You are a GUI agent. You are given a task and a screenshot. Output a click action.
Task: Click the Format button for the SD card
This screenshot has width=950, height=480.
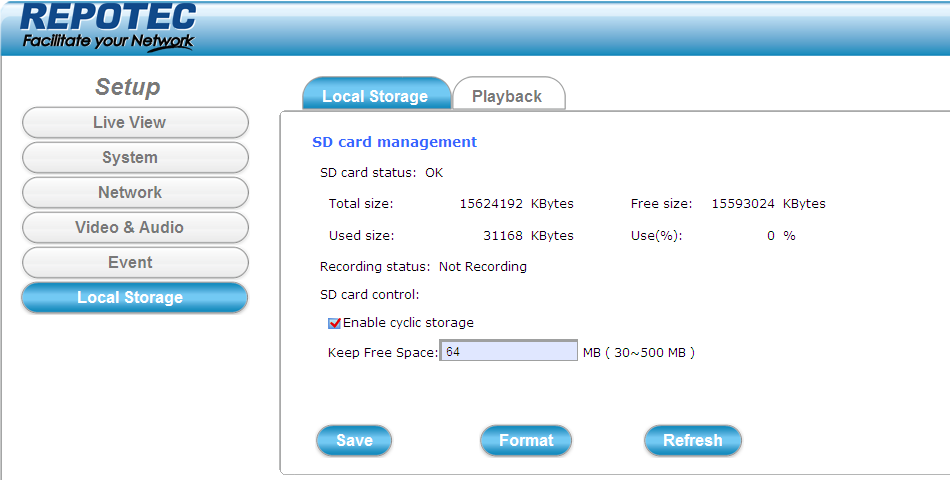pyautogui.click(x=526, y=440)
